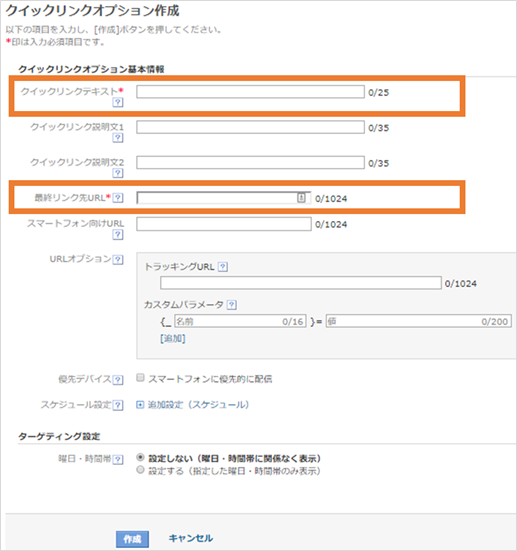Select 設定しない radio button
Screen dimensions: 517x551
140,457
